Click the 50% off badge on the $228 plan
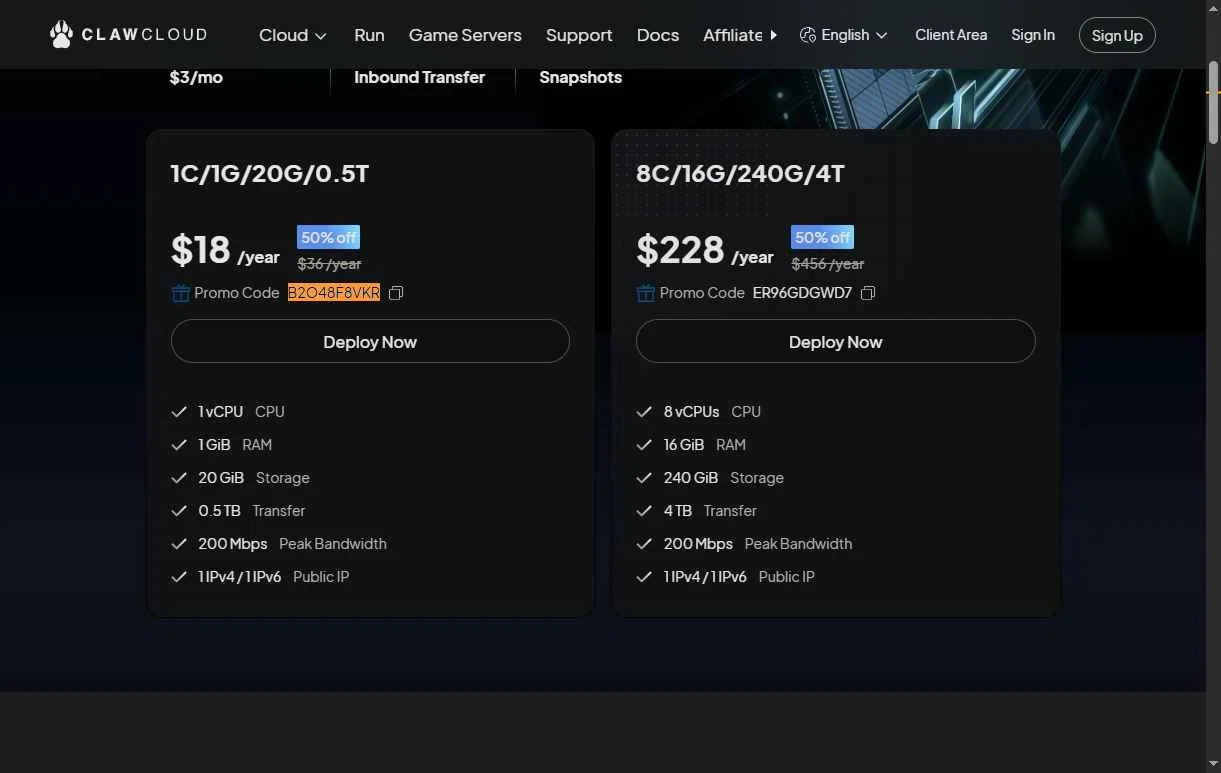This screenshot has width=1221, height=773. [822, 237]
